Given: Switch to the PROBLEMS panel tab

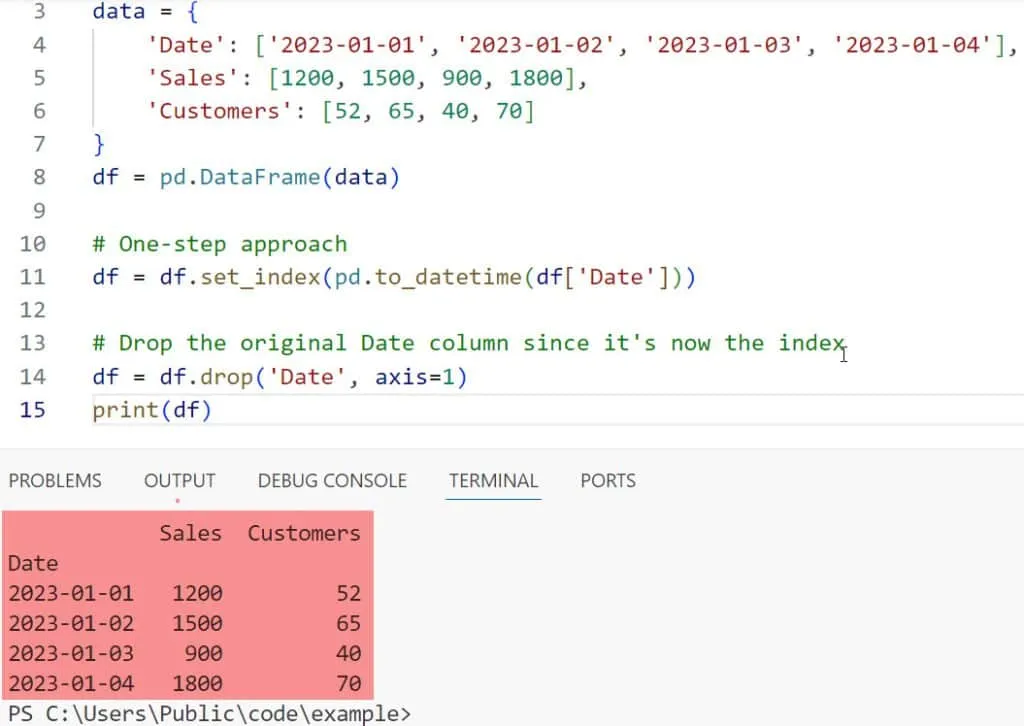Looking at the screenshot, I should [x=55, y=481].
